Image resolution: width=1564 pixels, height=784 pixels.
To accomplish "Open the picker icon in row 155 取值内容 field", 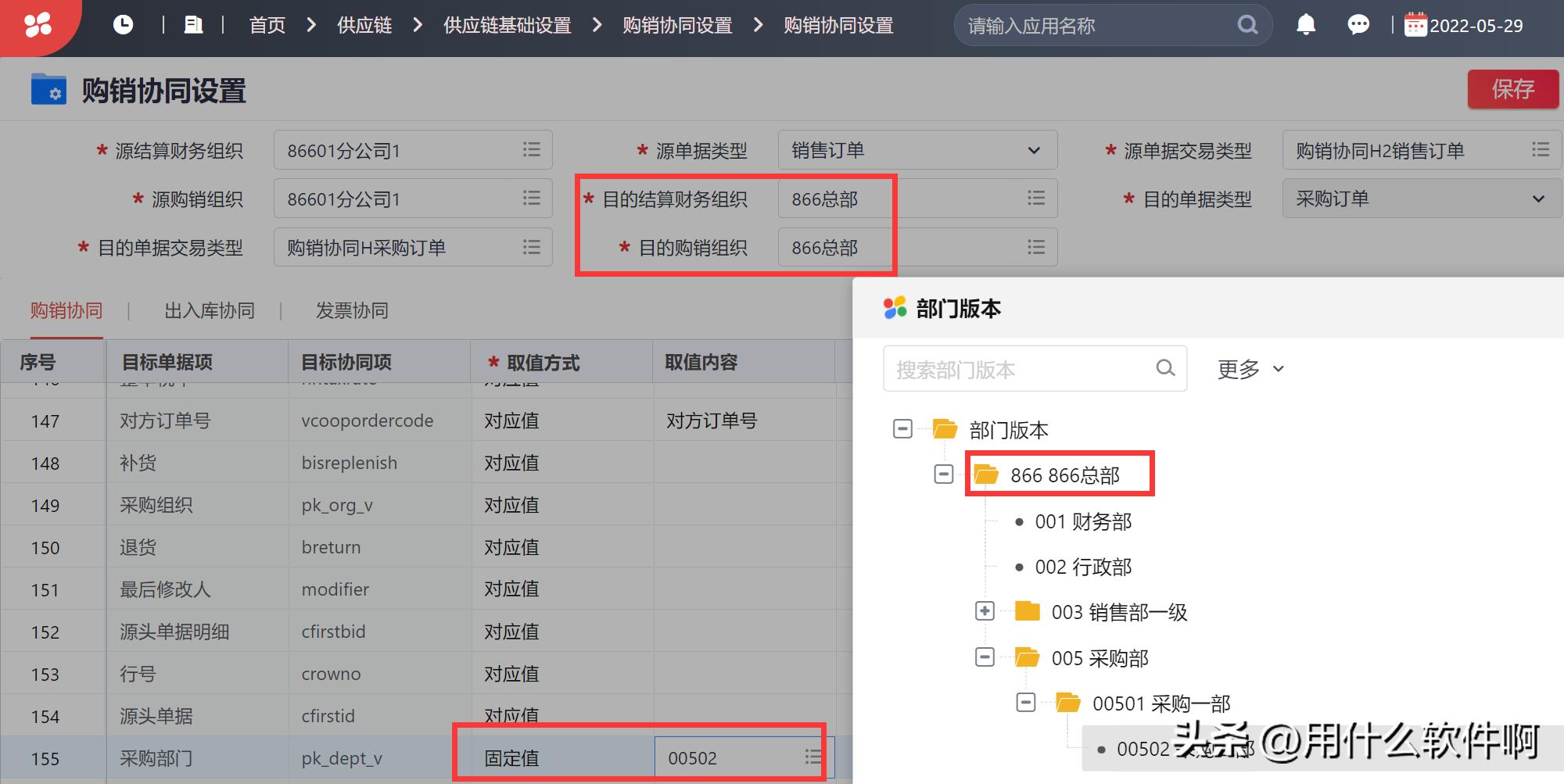I will point(810,757).
